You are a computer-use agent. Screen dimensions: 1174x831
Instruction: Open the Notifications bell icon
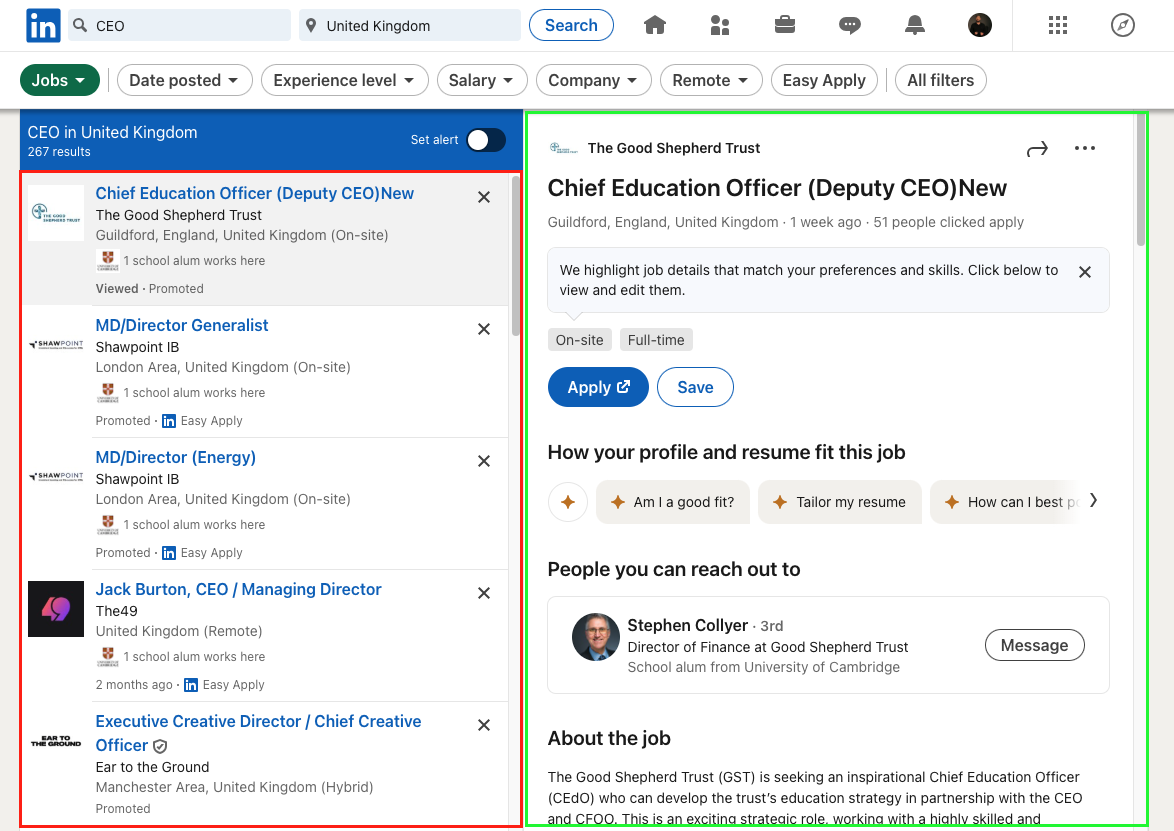tap(915, 25)
